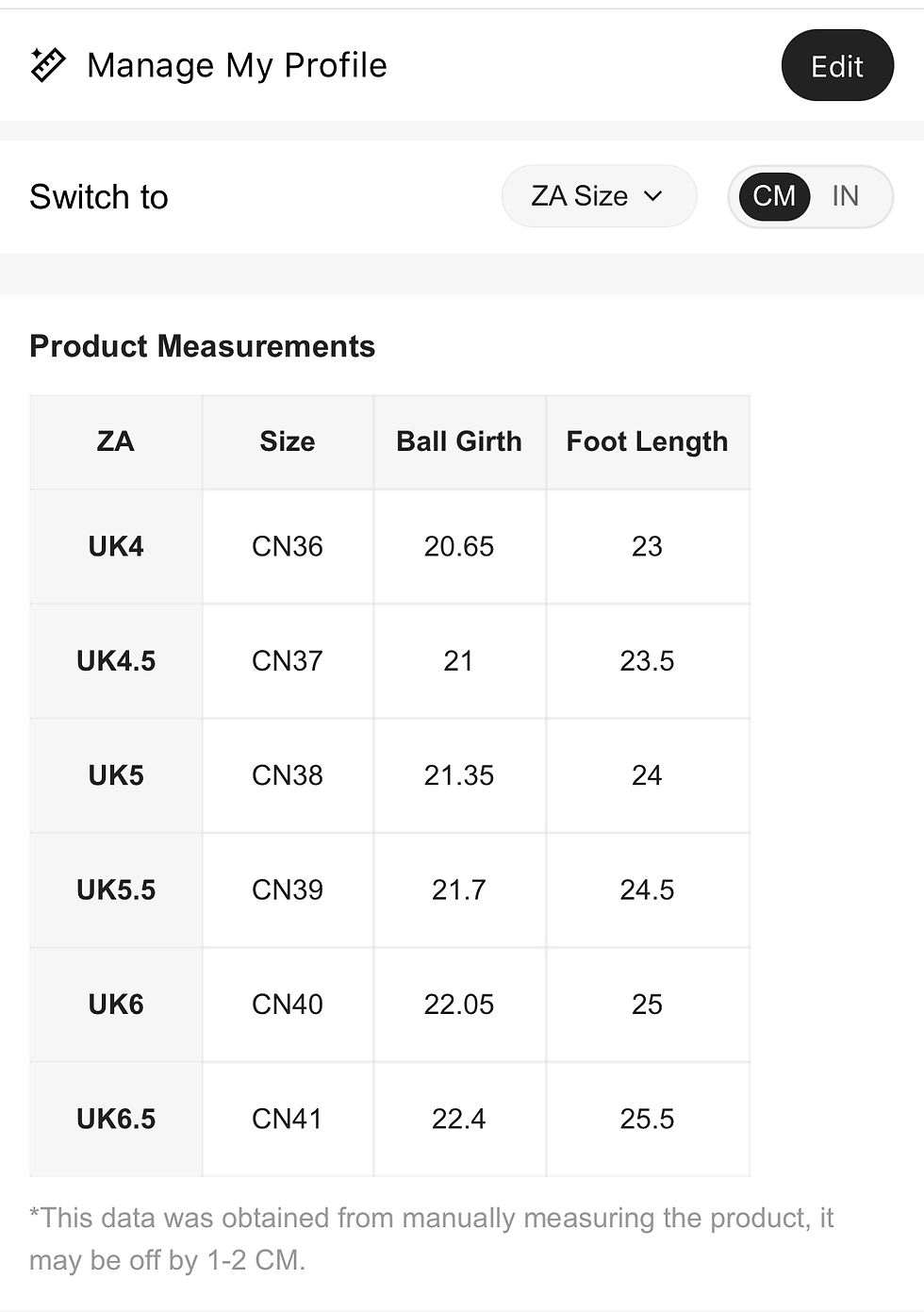Click the ZA Size chevron arrow

(x=653, y=196)
